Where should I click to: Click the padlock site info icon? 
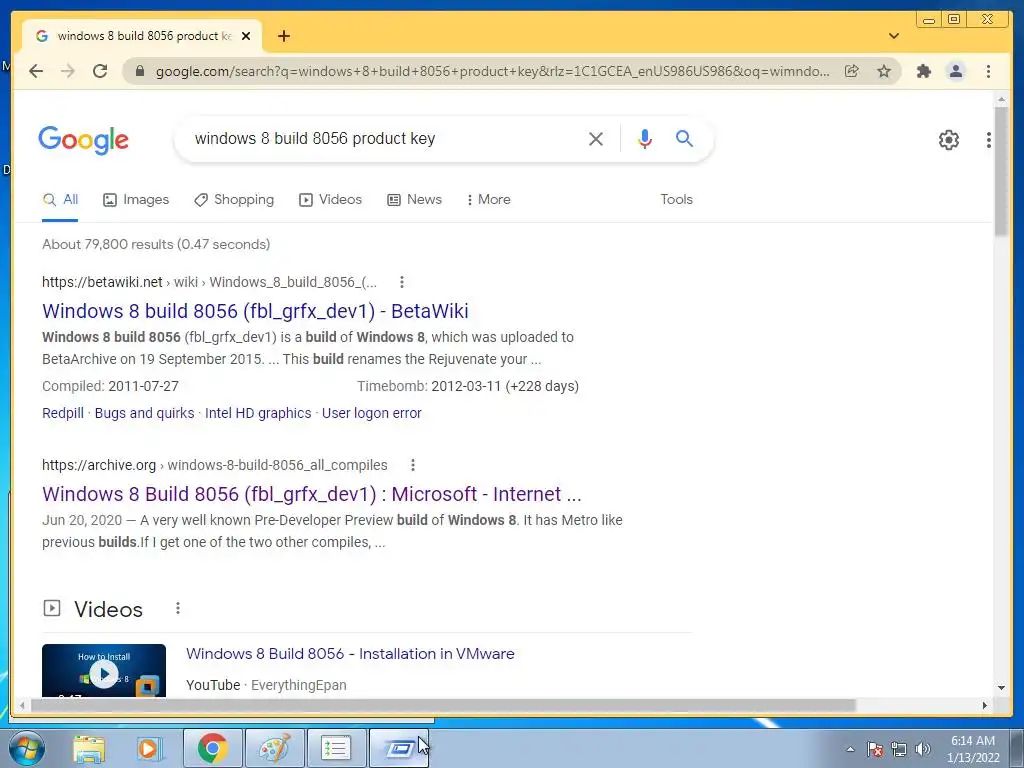139,71
